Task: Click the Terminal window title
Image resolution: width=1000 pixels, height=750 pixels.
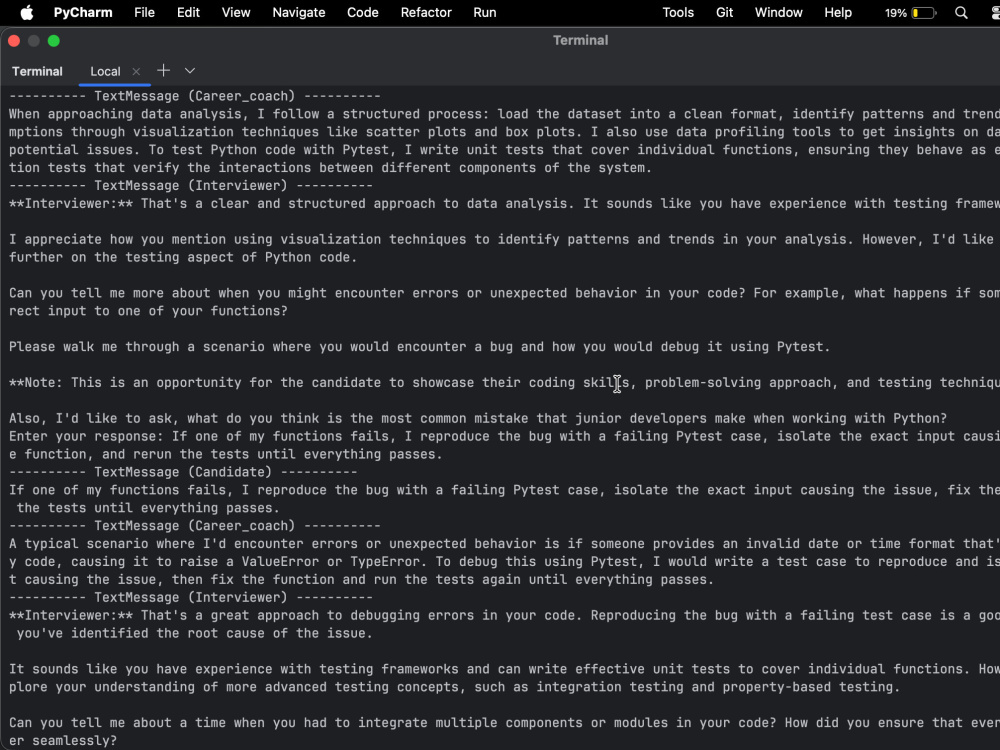Action: click(x=580, y=40)
